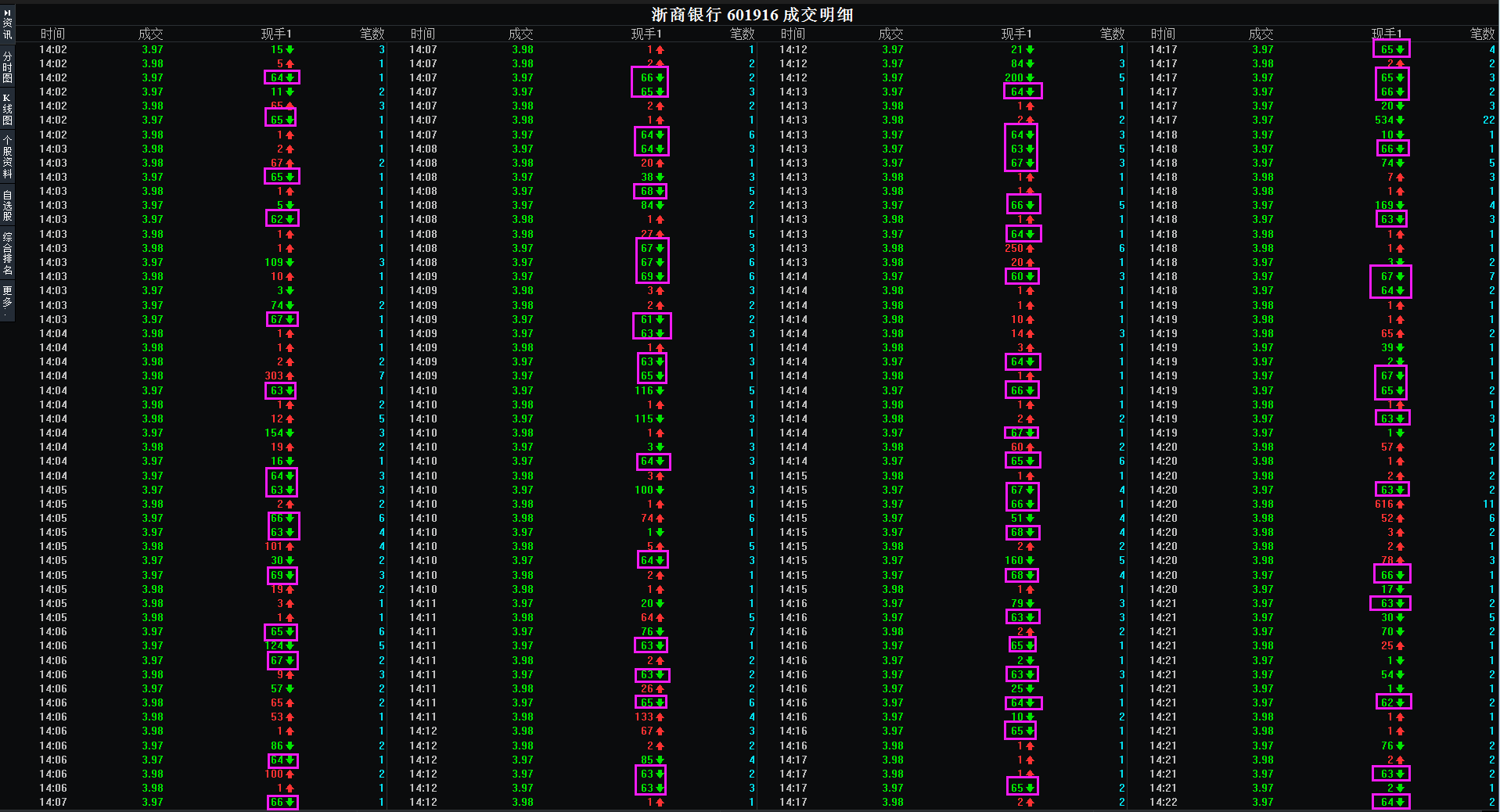Select the 个股资料 sidebar tab
Screen dimensions: 1500x812
tap(7, 157)
